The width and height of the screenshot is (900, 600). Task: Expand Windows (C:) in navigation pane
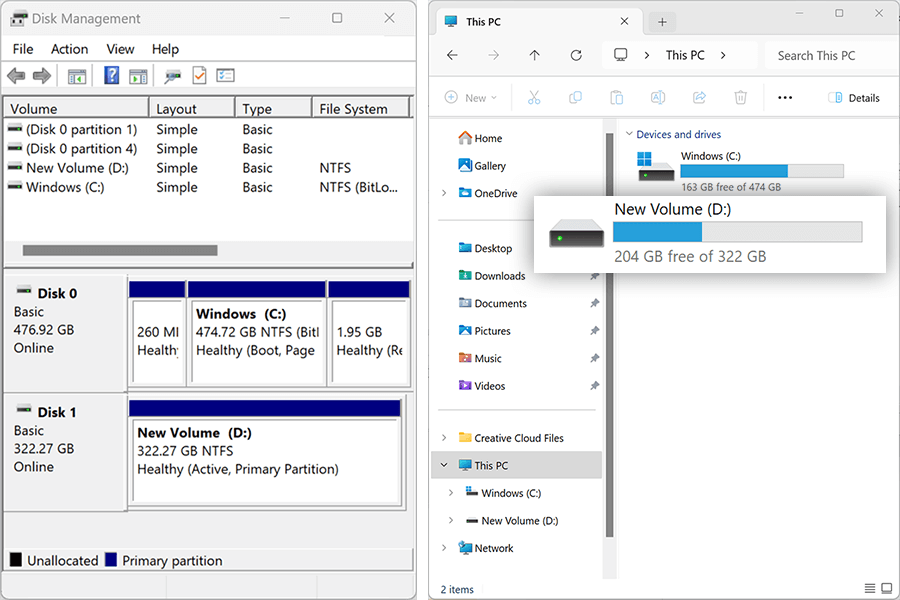[451, 493]
